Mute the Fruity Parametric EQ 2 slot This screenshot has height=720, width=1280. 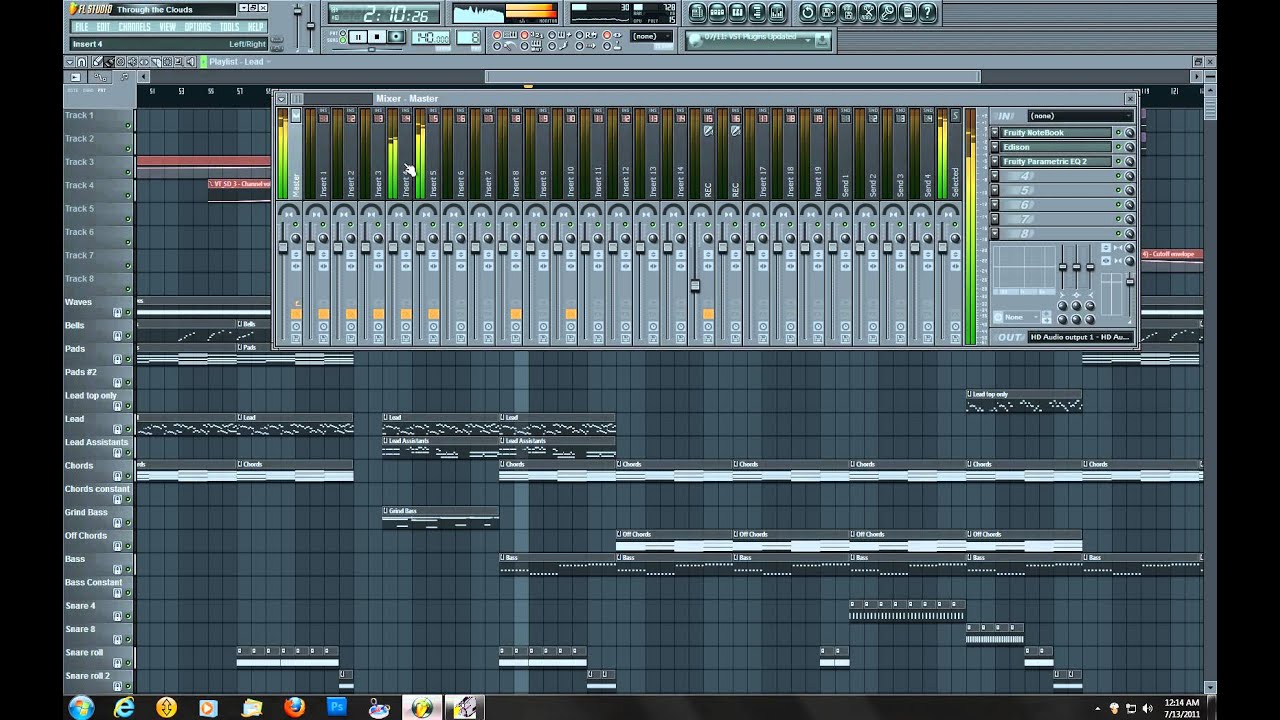point(1119,161)
